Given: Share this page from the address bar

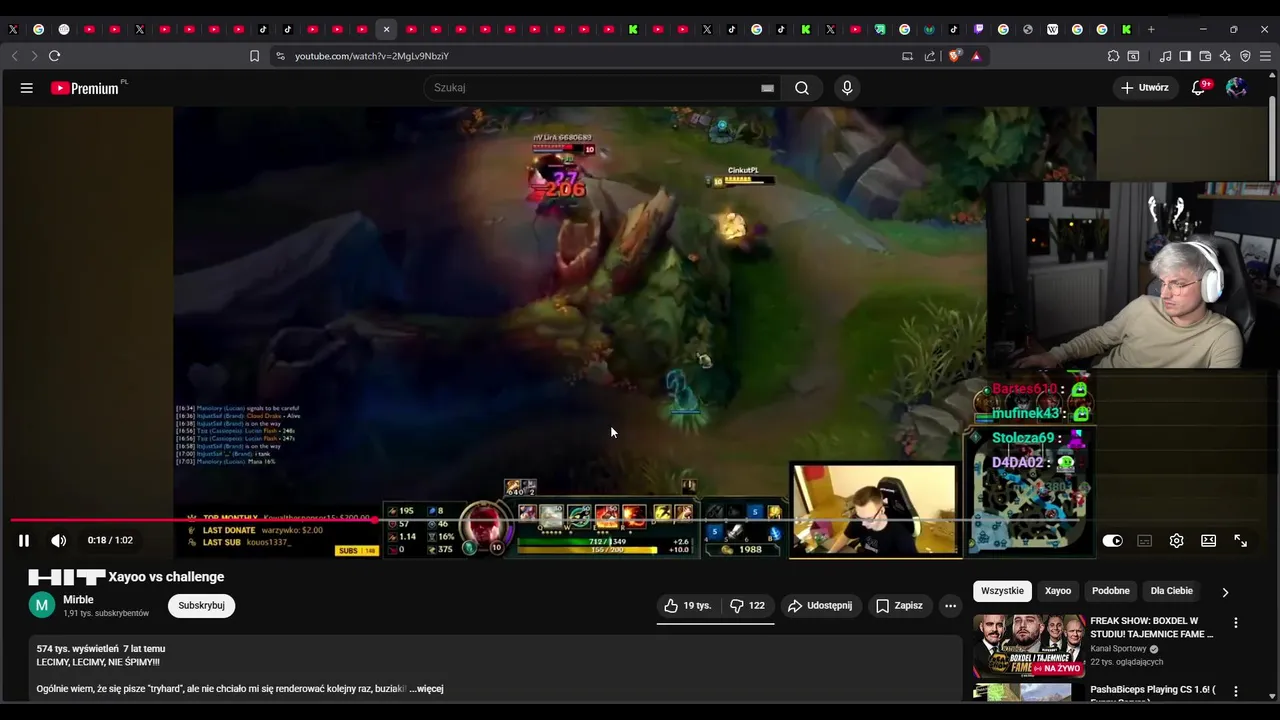Looking at the screenshot, I should pos(930,56).
